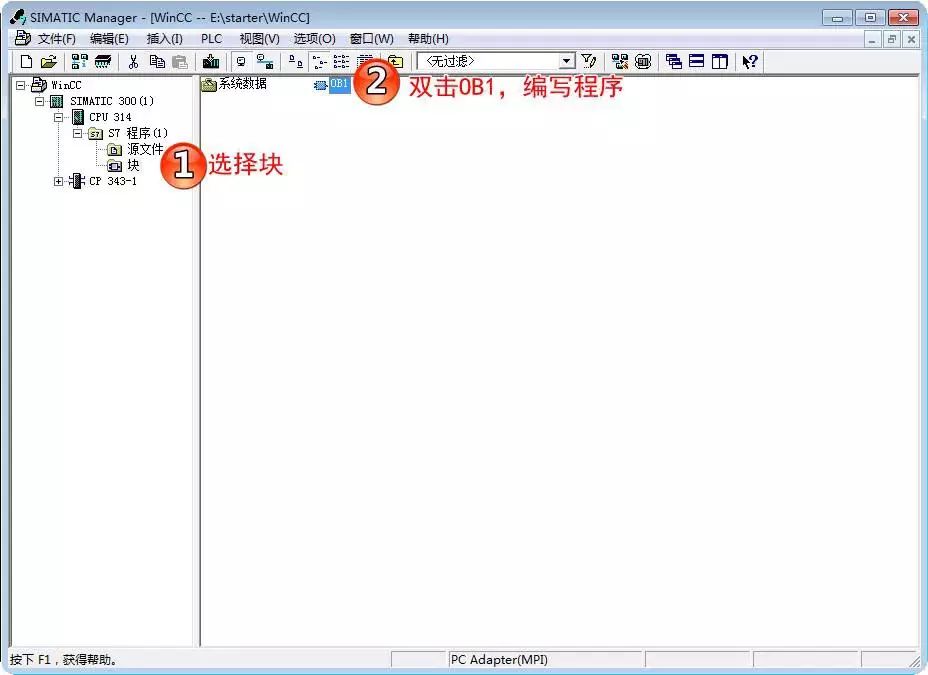Open the 窗口(W) menu
The height and width of the screenshot is (675, 928).
pyautogui.click(x=372, y=39)
